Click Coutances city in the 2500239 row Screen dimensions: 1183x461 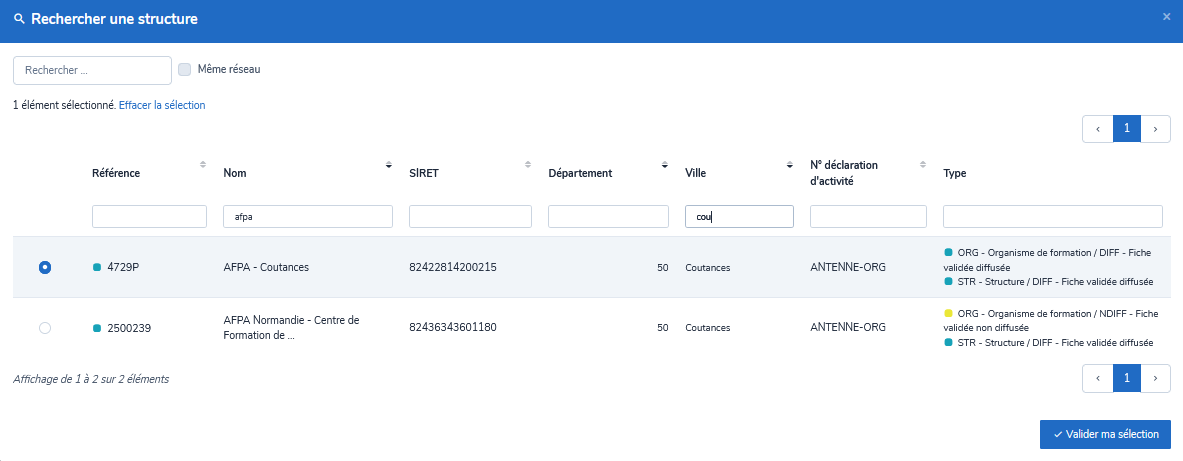(x=708, y=328)
